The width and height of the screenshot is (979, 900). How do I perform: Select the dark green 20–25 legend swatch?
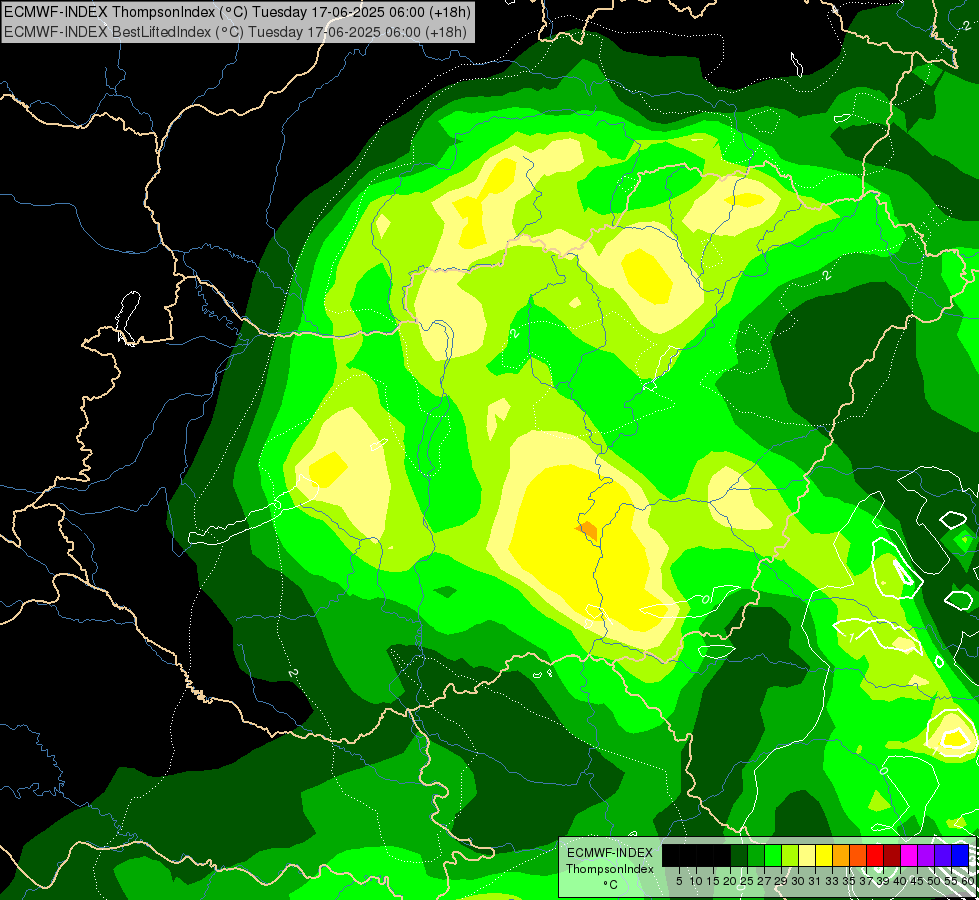pos(739,855)
